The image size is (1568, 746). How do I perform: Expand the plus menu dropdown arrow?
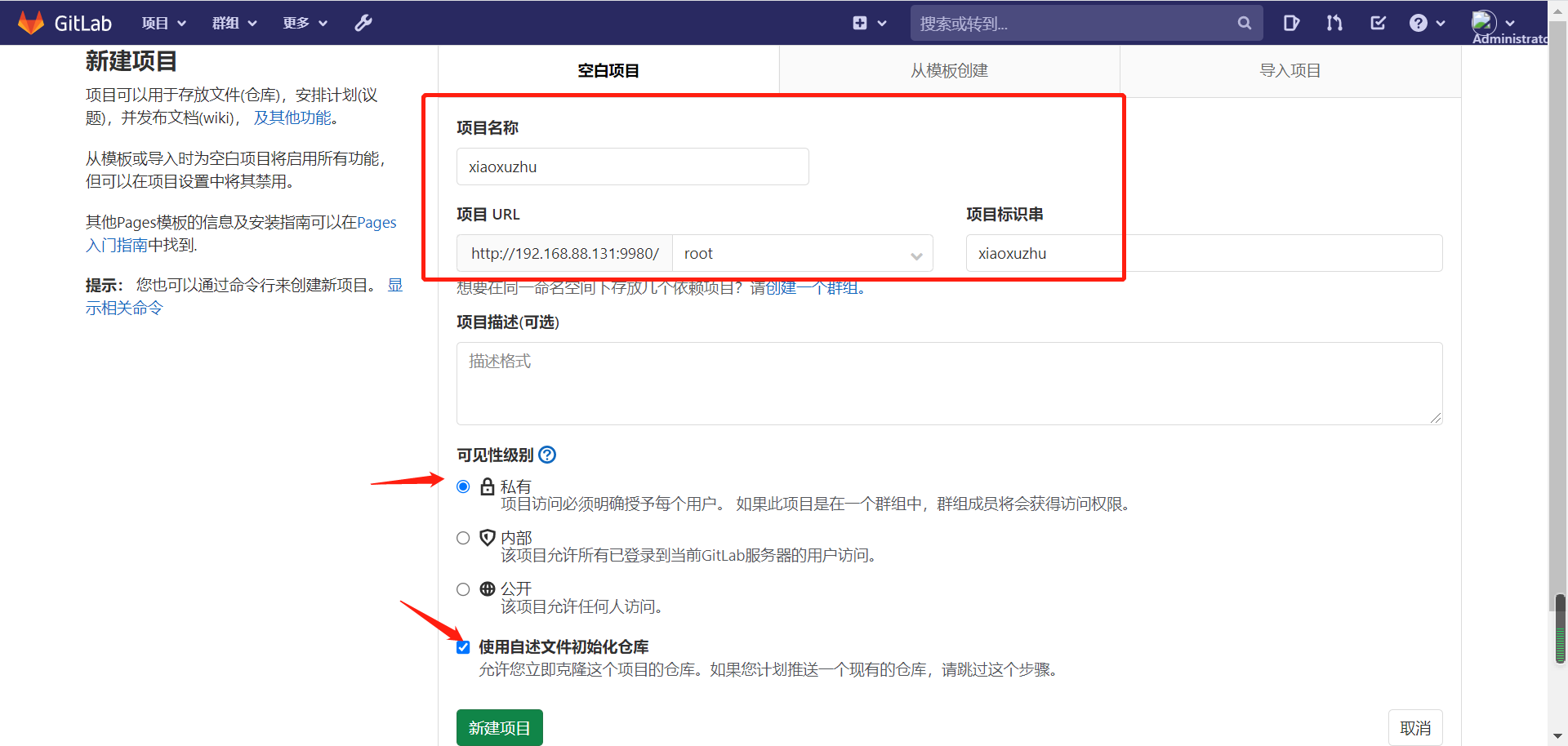pyautogui.click(x=882, y=24)
